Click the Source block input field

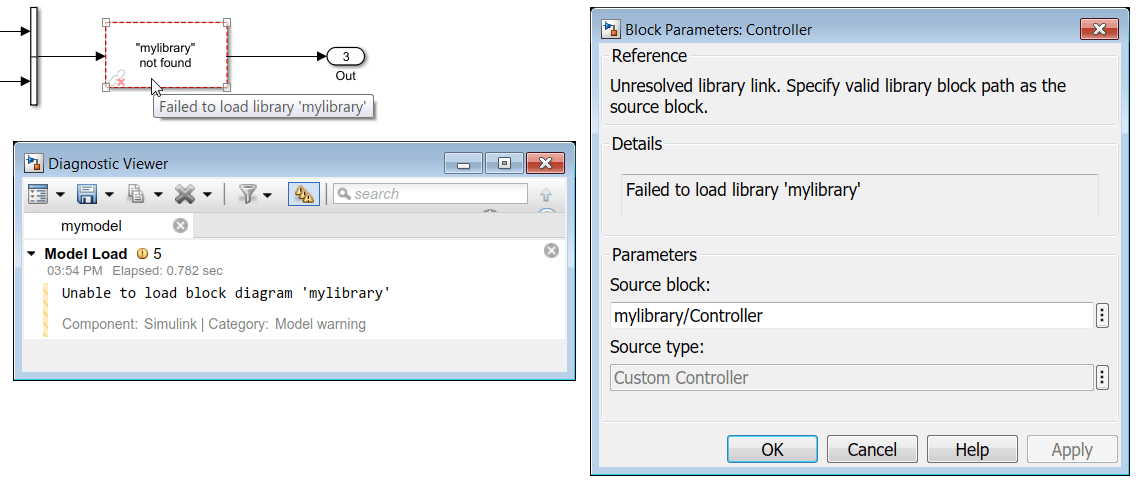coord(850,316)
